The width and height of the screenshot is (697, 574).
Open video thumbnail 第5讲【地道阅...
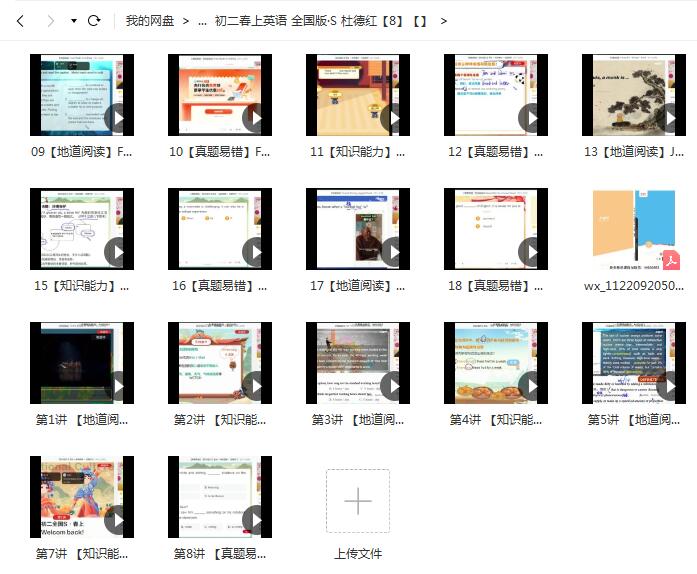[634, 363]
